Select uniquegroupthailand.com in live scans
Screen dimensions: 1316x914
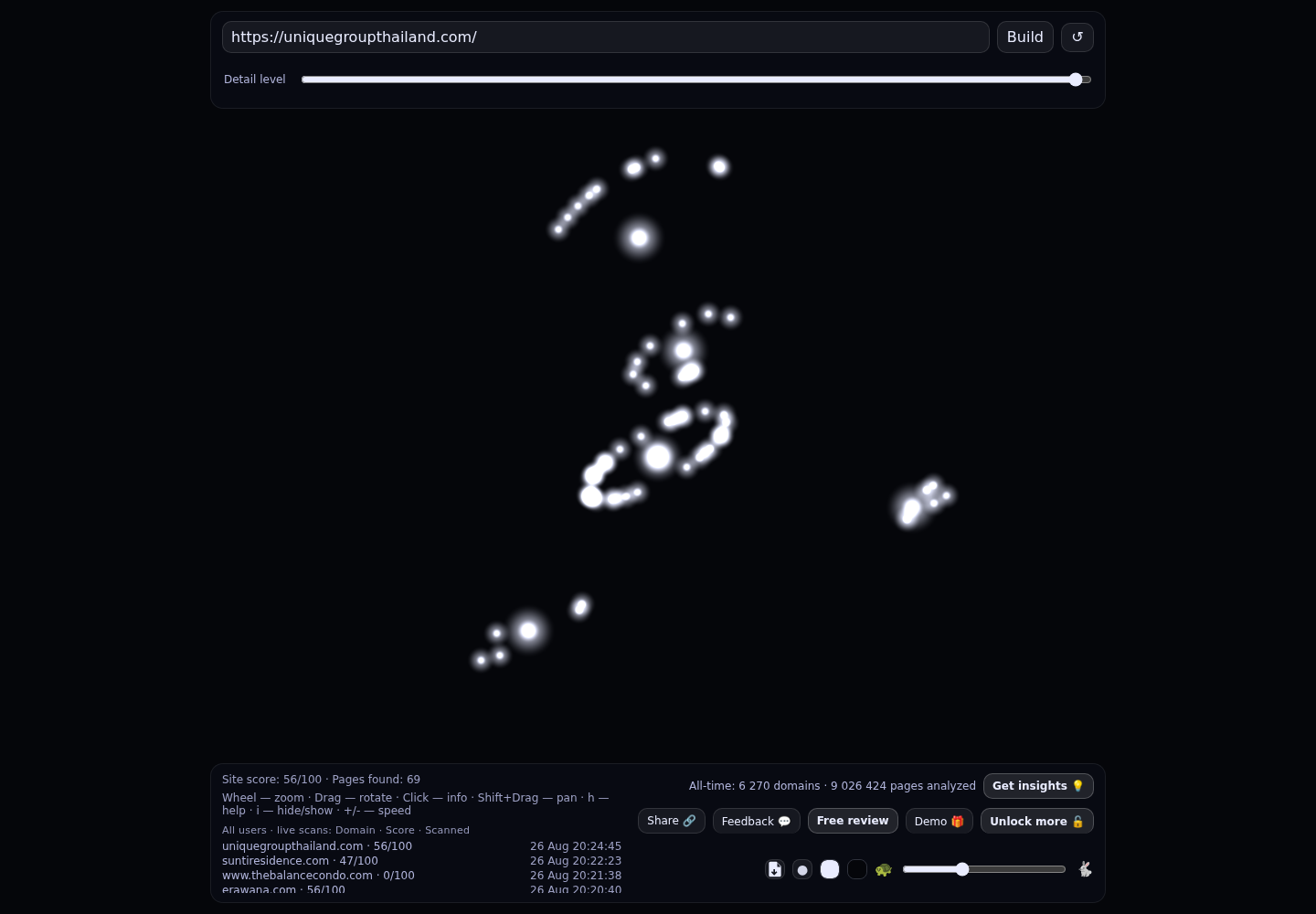[317, 846]
